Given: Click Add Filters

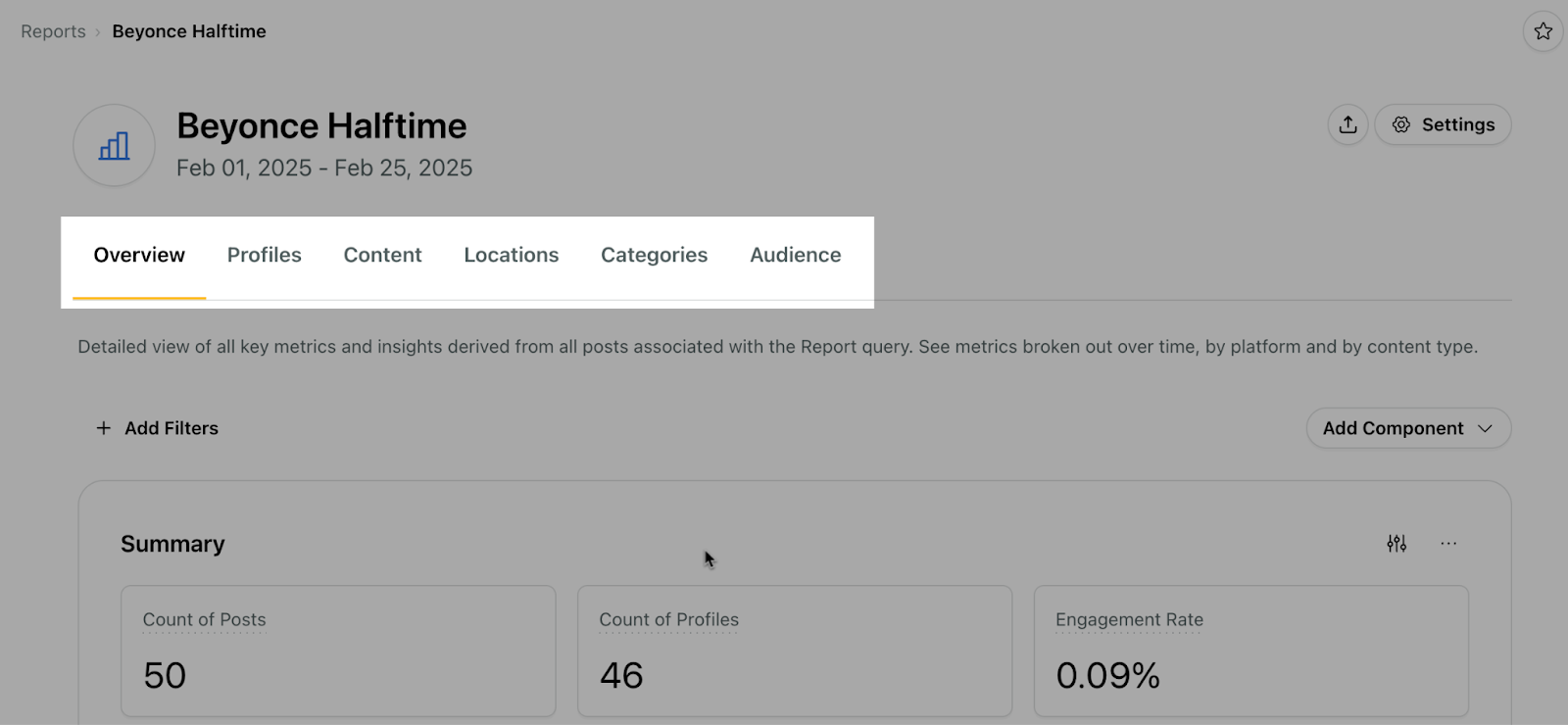Looking at the screenshot, I should (157, 428).
